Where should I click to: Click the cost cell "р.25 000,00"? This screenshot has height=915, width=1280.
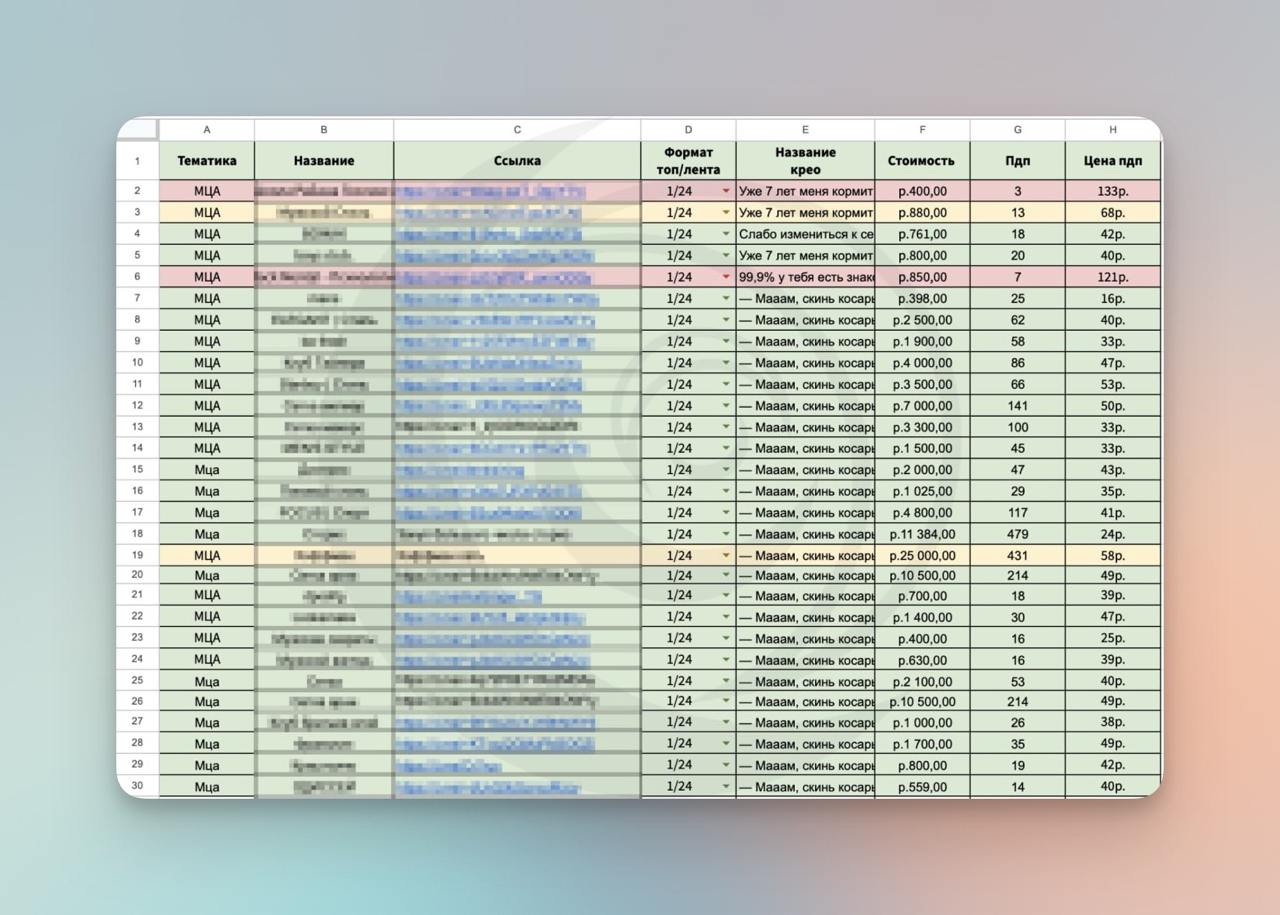point(922,555)
